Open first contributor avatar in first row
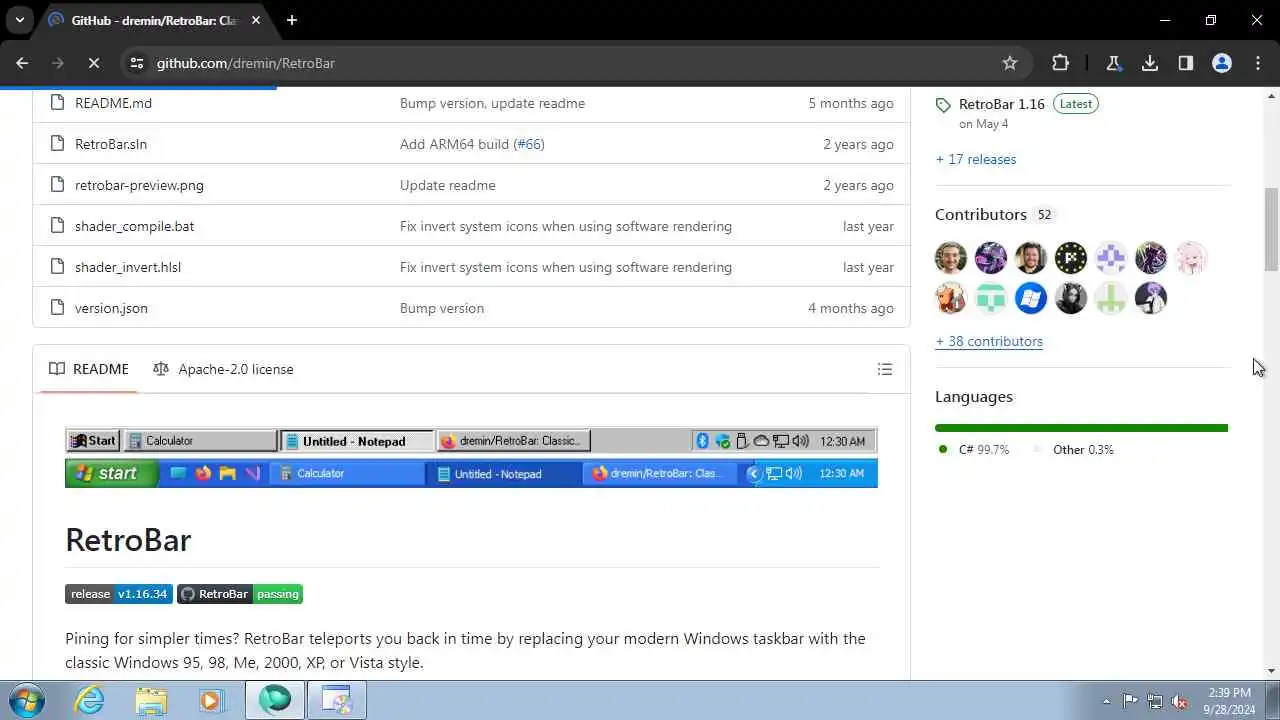The image size is (1280, 720). click(951, 258)
